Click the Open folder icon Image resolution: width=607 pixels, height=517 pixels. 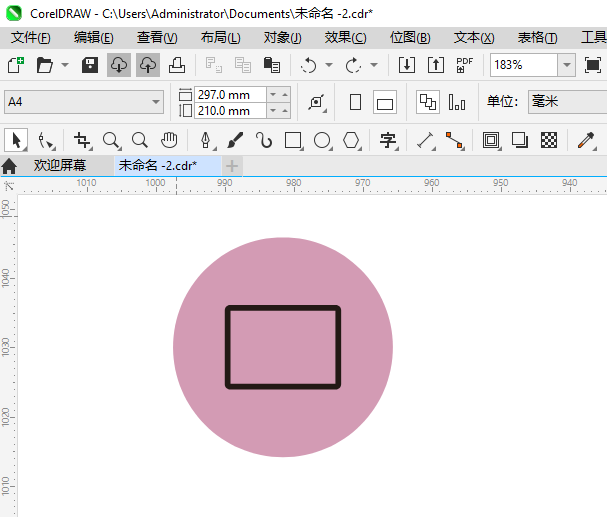(45, 65)
